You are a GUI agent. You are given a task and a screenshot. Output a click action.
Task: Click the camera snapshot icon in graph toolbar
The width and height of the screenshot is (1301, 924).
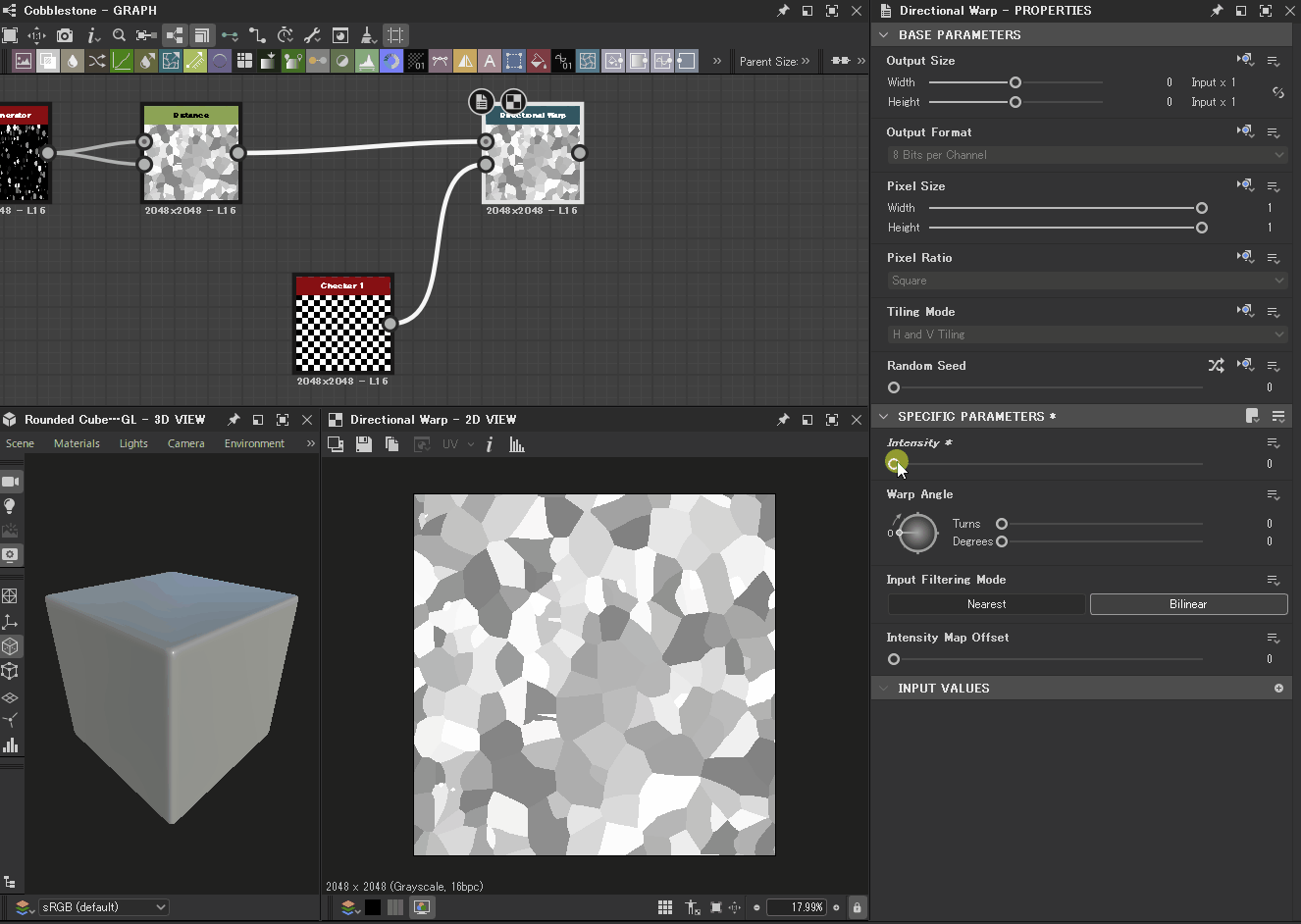click(x=65, y=35)
